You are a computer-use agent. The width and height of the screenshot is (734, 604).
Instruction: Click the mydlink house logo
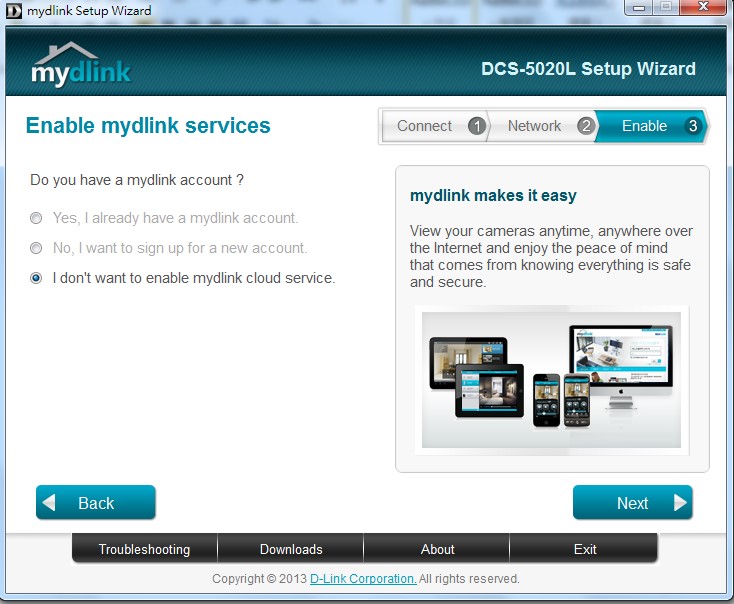(81, 64)
